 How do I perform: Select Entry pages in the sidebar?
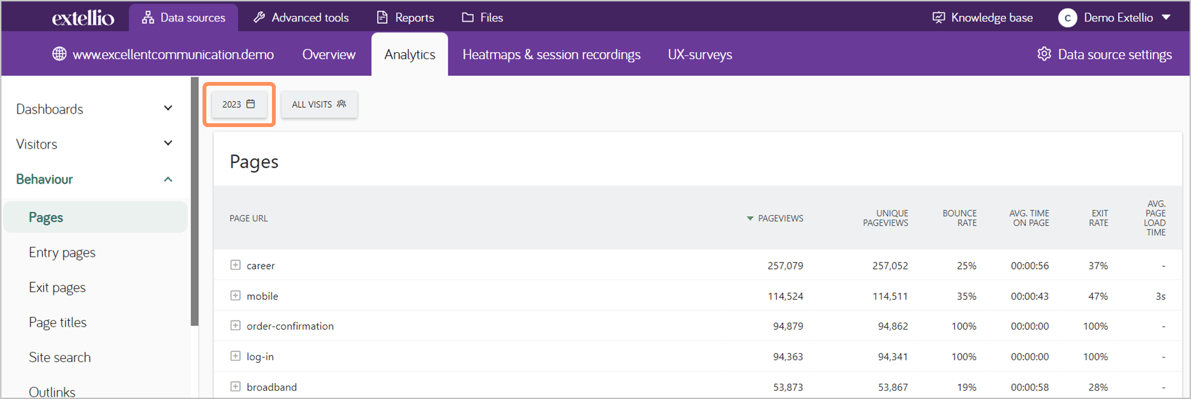[x=62, y=252]
